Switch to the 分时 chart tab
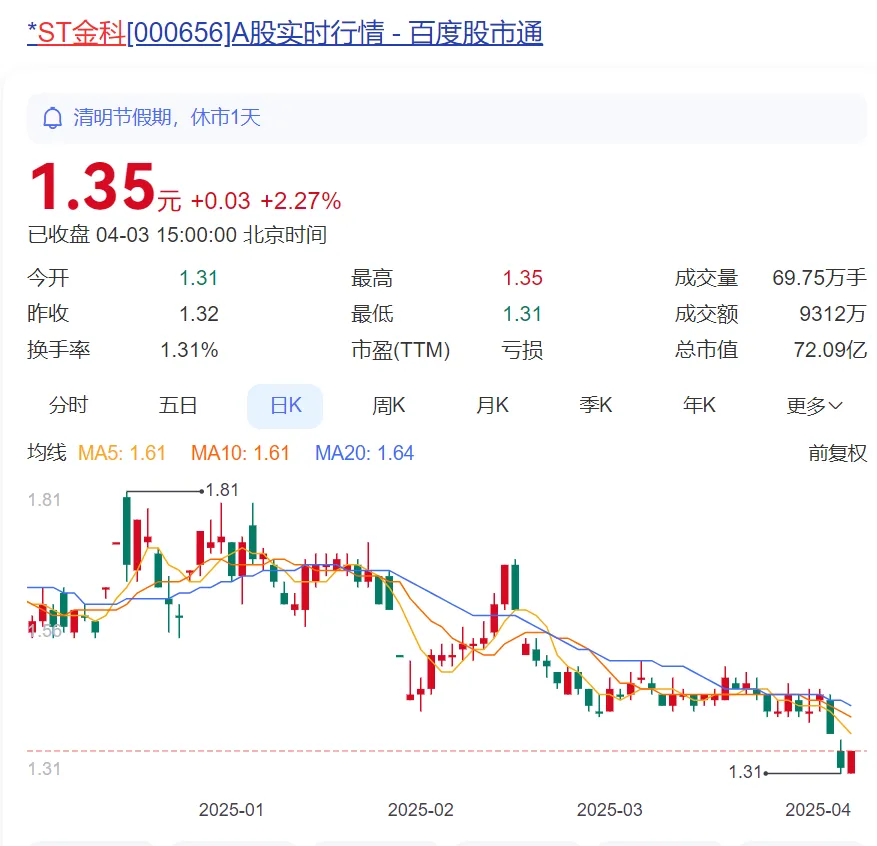This screenshot has width=877, height=846. point(69,405)
